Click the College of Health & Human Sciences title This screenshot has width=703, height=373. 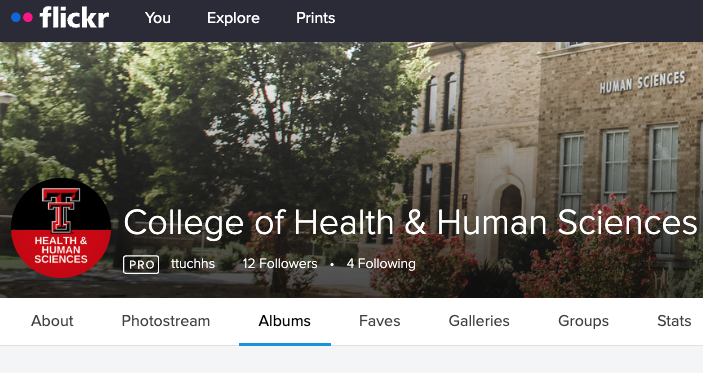tap(410, 223)
